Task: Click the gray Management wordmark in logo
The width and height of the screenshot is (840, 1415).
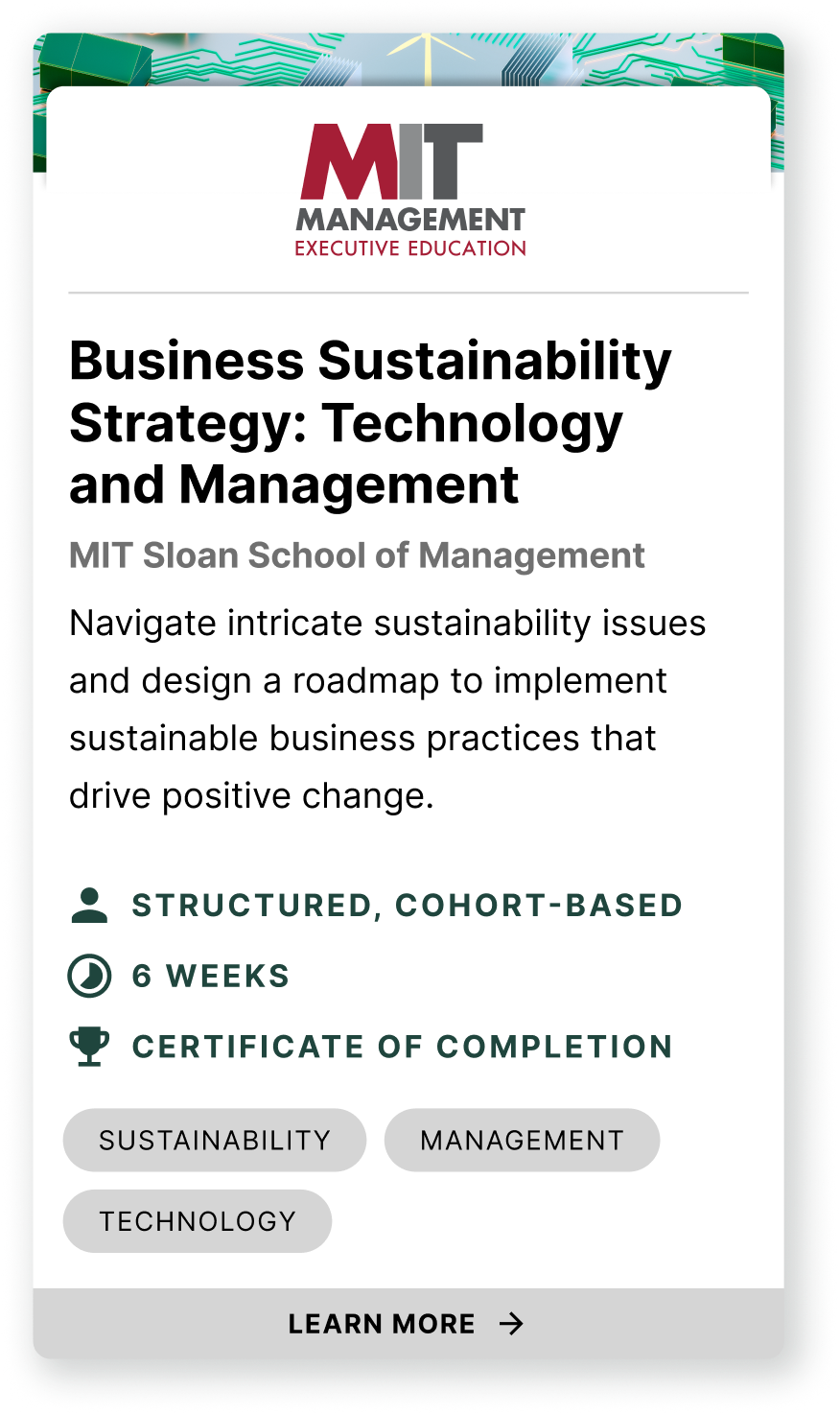Action: 410,220
